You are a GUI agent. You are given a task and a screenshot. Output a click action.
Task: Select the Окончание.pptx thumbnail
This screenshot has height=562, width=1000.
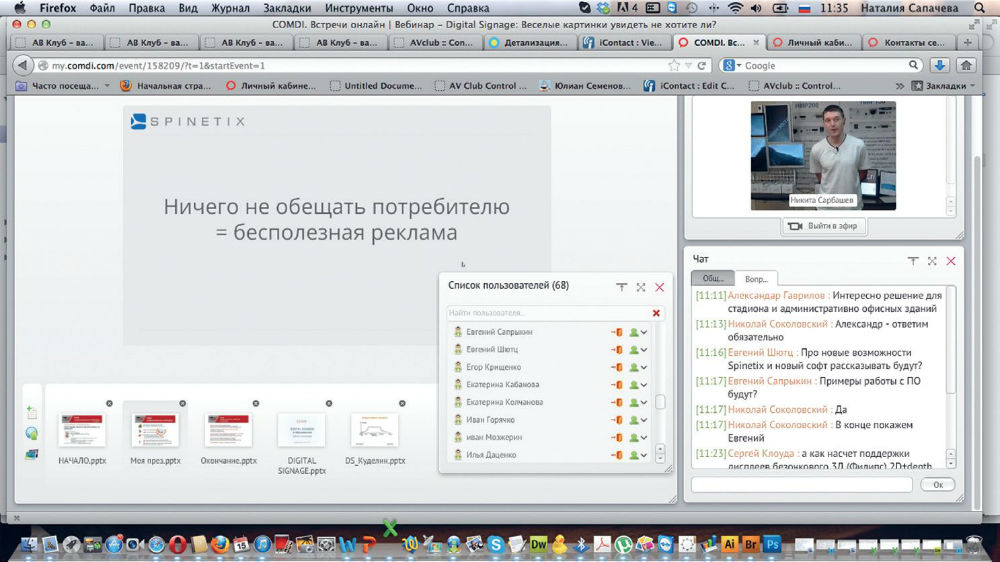pos(228,431)
